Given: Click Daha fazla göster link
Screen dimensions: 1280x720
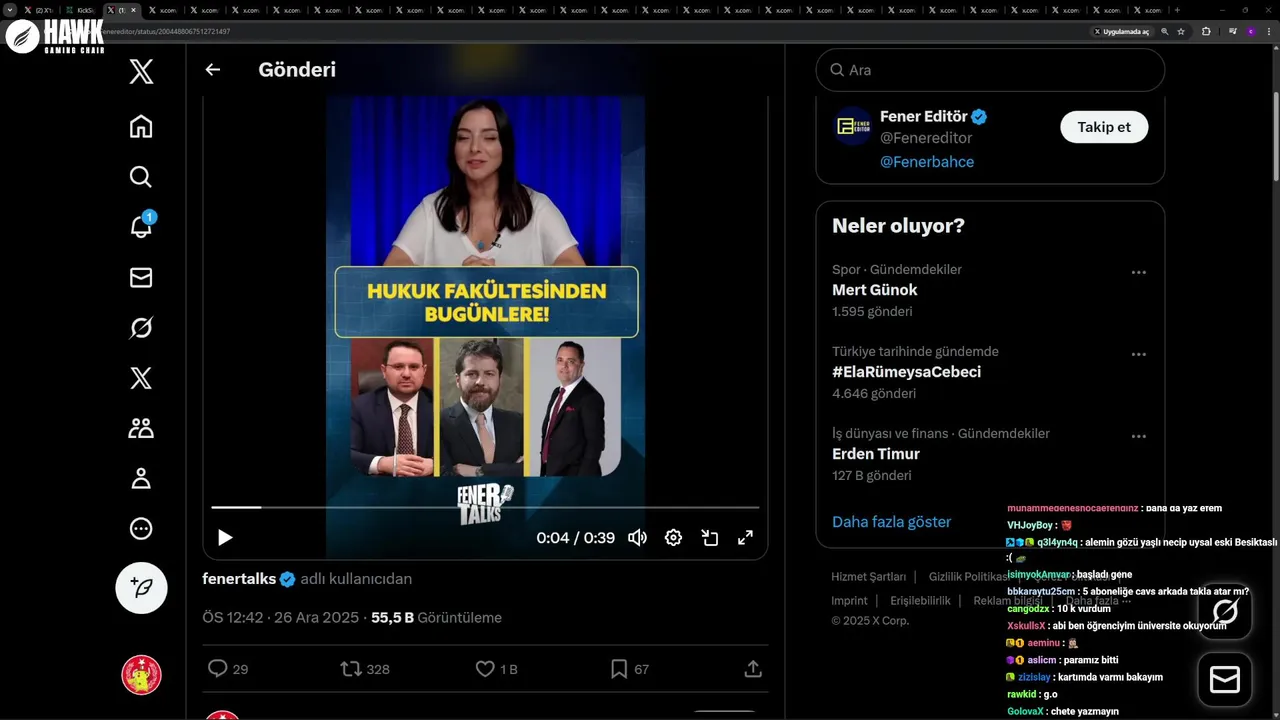Looking at the screenshot, I should [x=891, y=522].
